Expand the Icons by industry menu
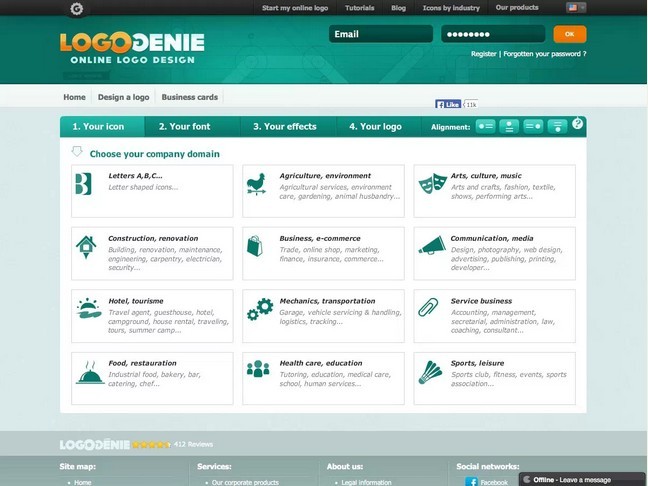The width and height of the screenshot is (648, 486). coord(450,8)
